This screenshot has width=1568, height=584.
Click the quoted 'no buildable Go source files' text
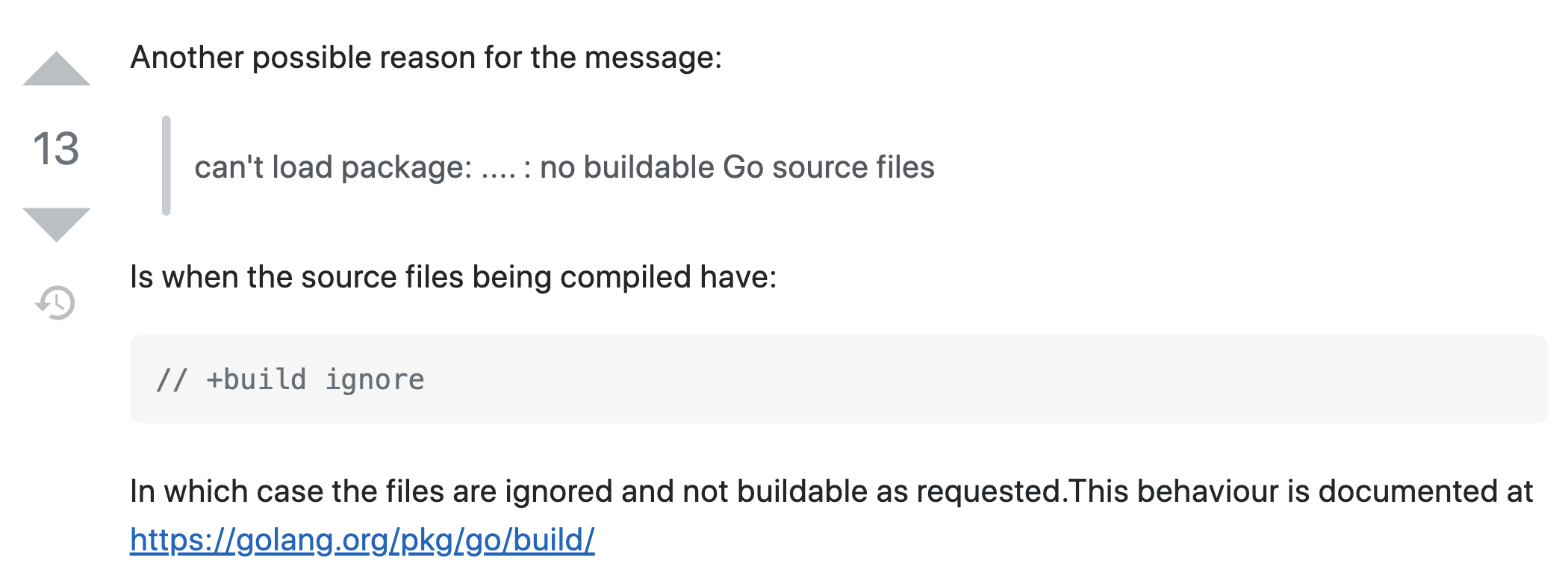pyautogui.click(x=564, y=166)
